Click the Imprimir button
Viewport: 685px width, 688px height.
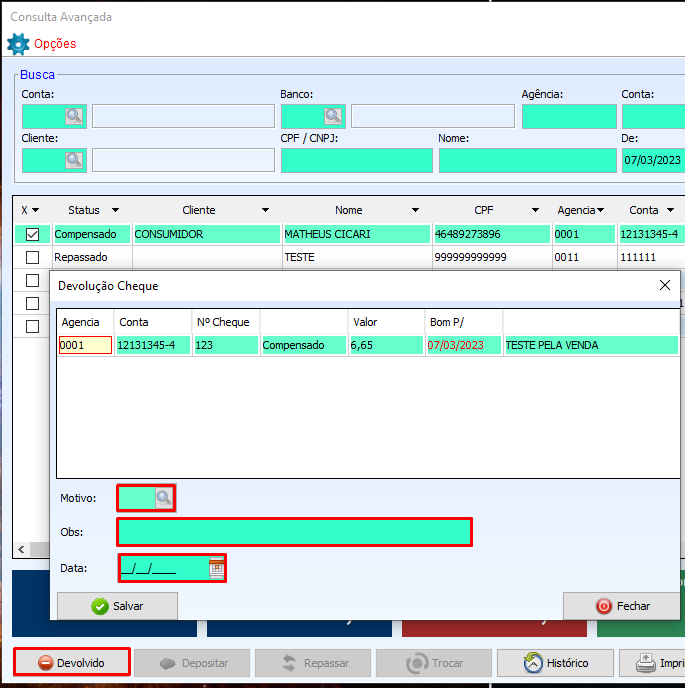(652, 663)
